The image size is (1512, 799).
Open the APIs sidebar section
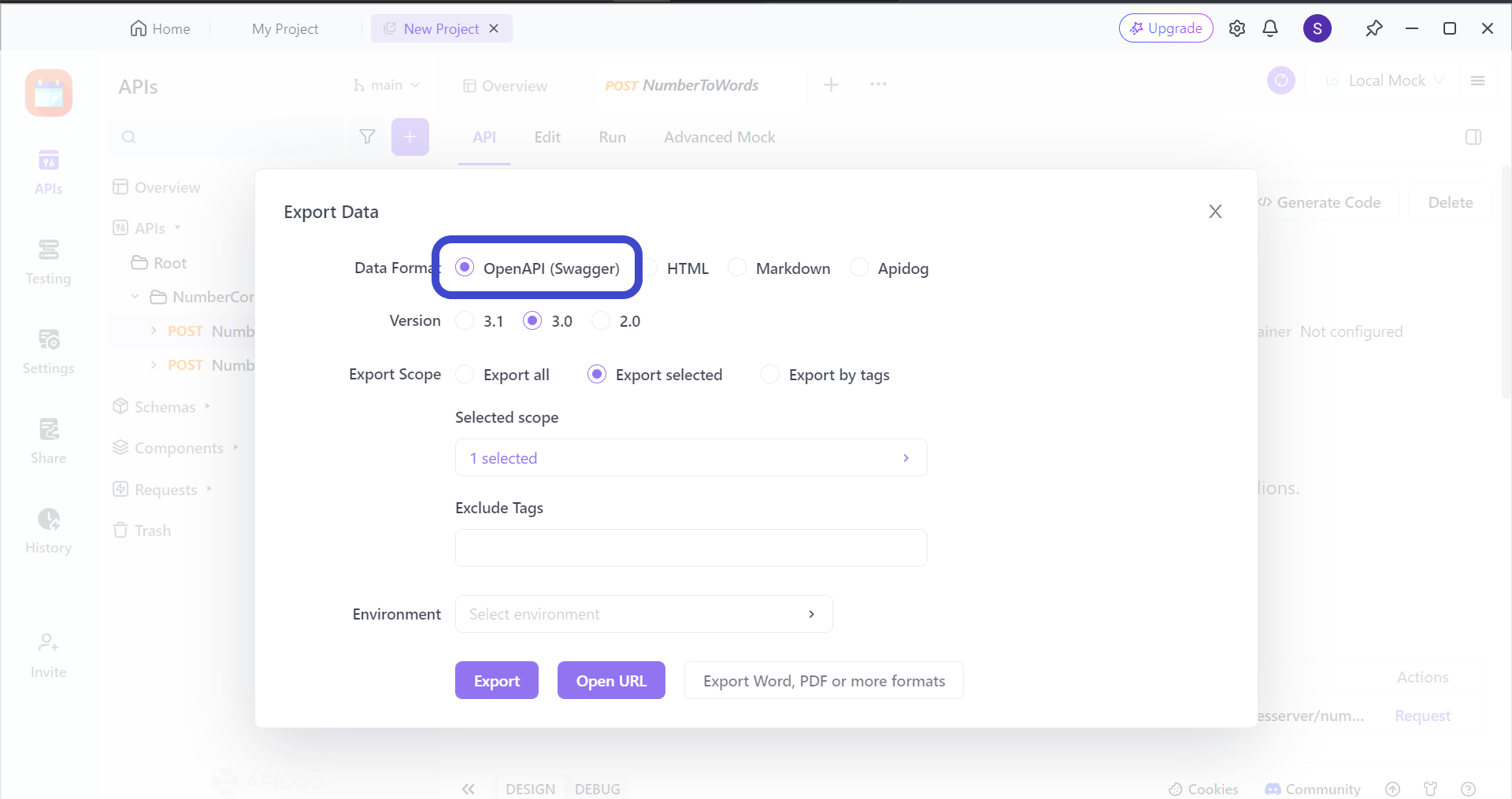[48, 172]
